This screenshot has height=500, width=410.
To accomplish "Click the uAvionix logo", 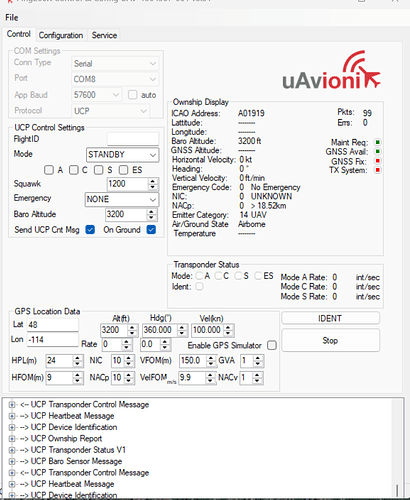I will tap(331, 71).
